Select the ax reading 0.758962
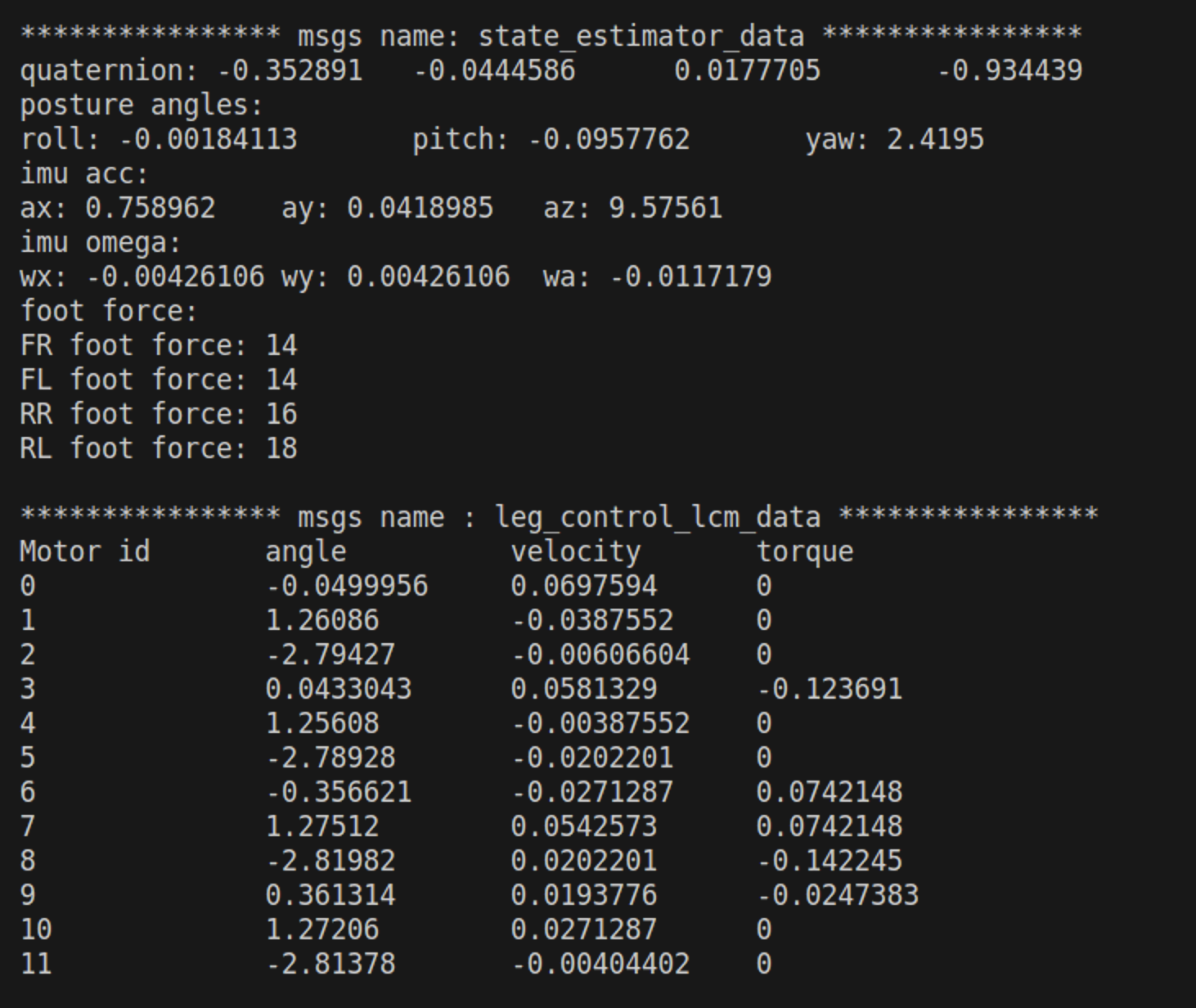 tap(151, 208)
